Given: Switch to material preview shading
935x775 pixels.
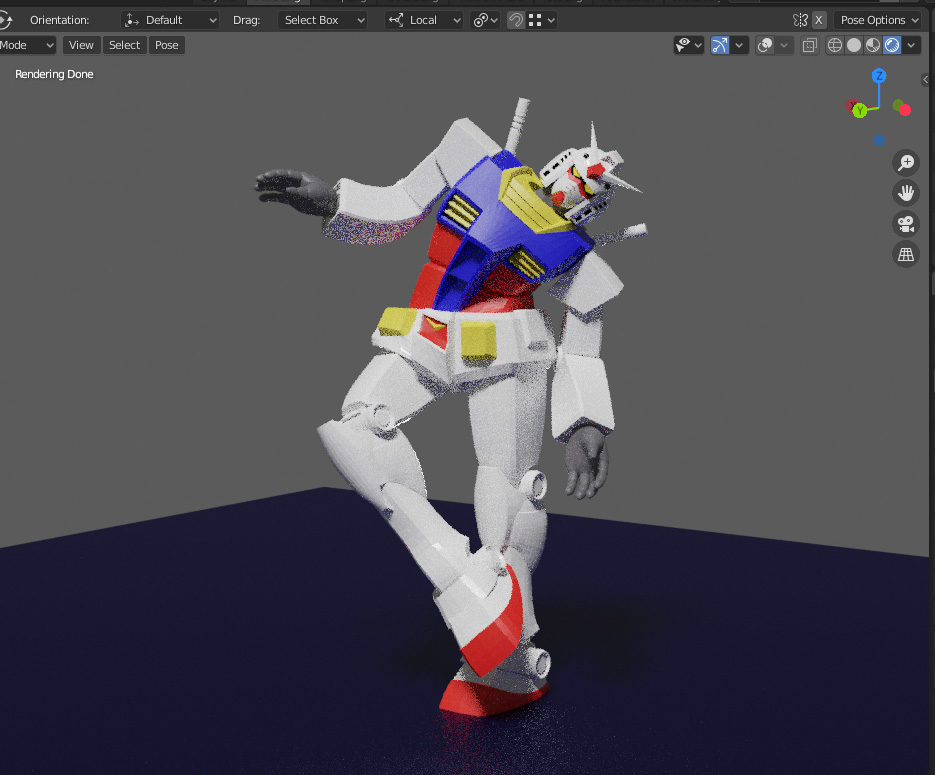Looking at the screenshot, I should coord(872,45).
